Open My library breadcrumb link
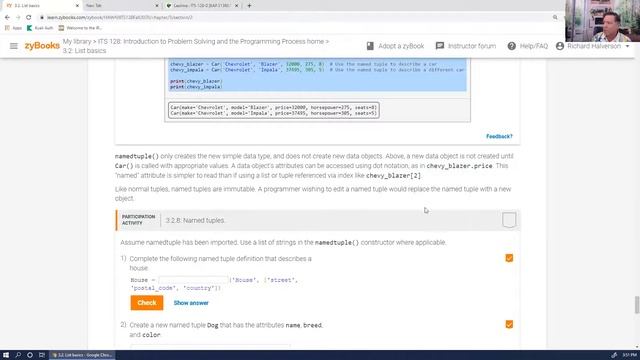 (x=77, y=42)
